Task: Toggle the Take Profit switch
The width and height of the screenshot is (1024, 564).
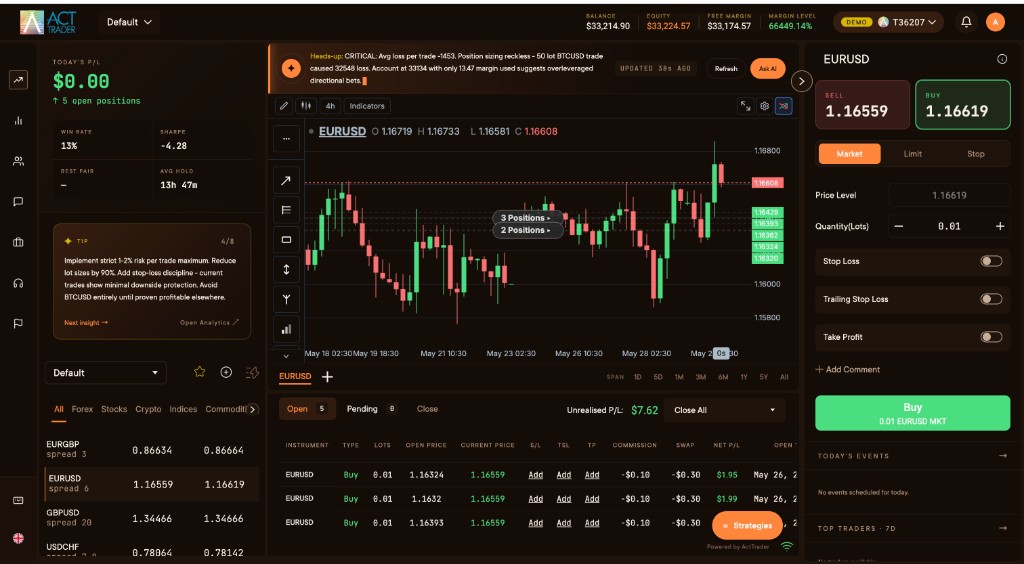Action: [x=991, y=337]
